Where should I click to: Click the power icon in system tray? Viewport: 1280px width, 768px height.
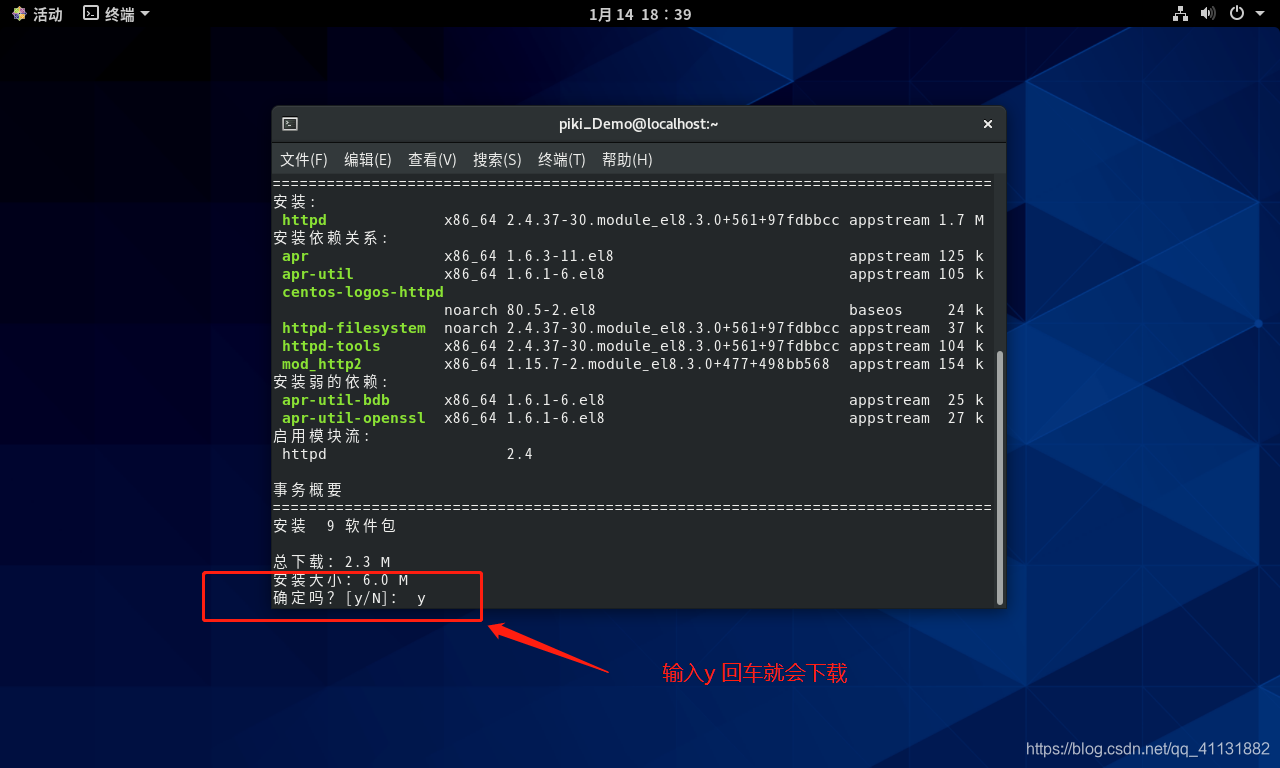1236,14
